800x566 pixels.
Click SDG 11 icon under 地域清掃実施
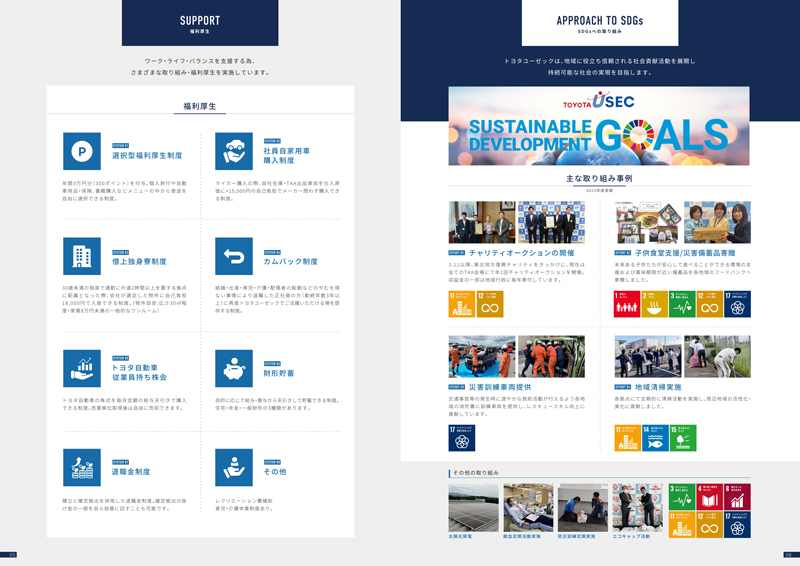click(628, 438)
